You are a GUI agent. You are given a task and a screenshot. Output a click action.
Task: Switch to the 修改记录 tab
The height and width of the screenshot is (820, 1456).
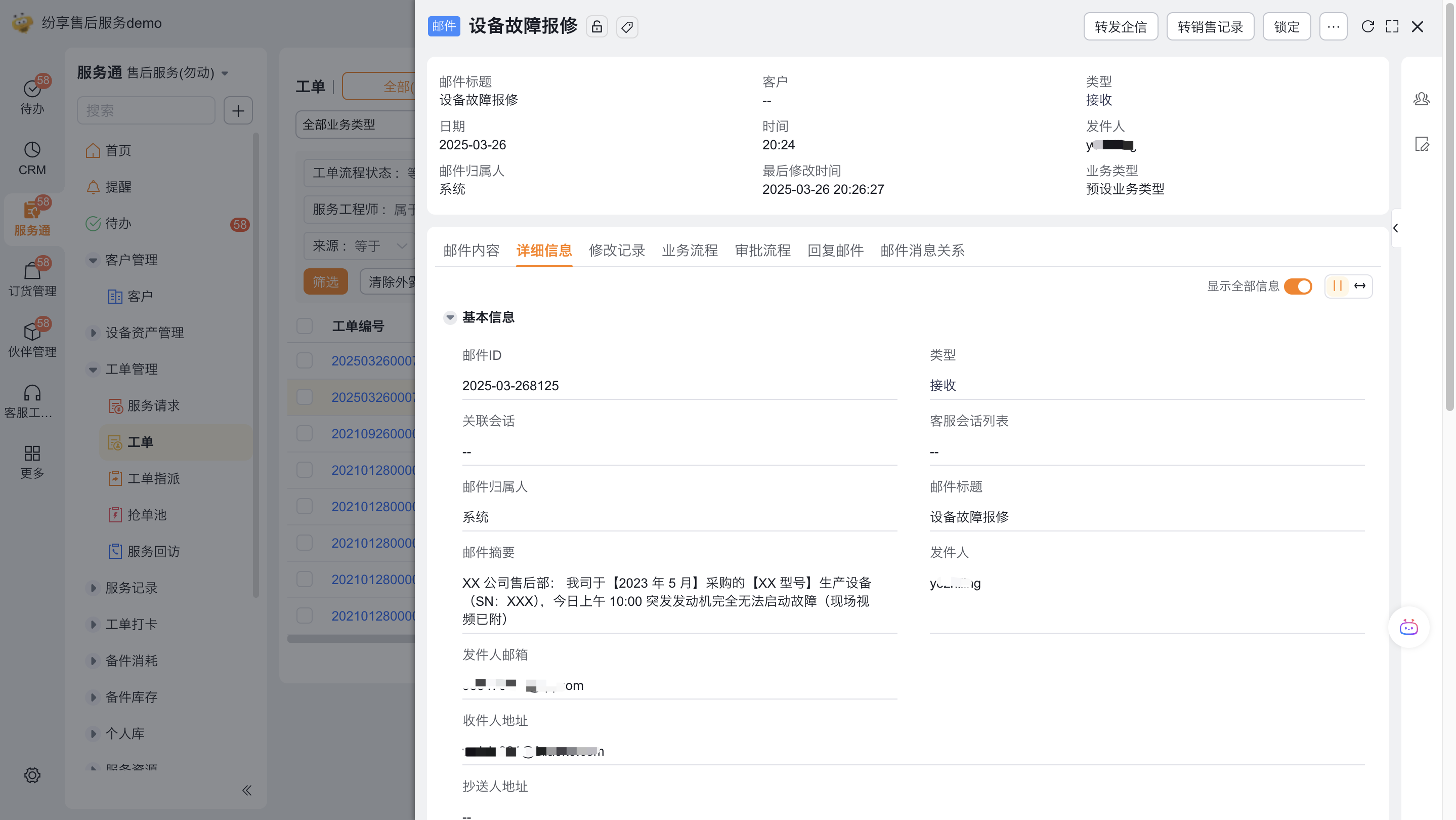click(x=617, y=251)
